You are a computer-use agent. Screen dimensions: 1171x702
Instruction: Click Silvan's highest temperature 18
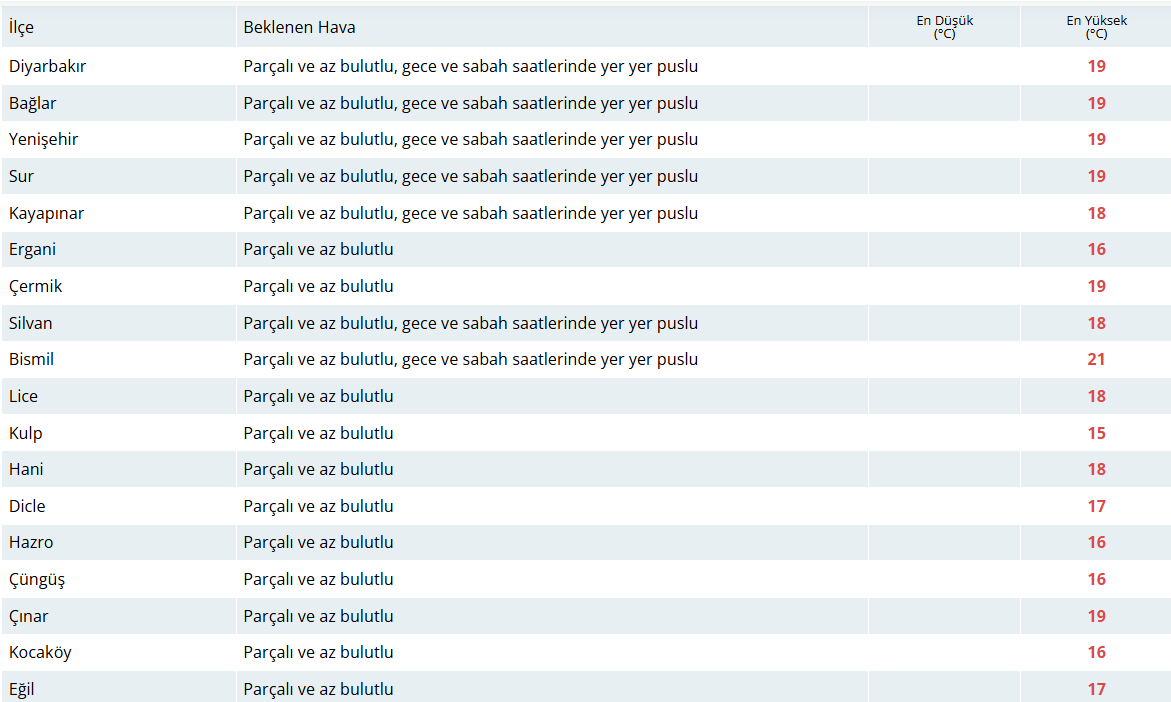(x=1096, y=323)
